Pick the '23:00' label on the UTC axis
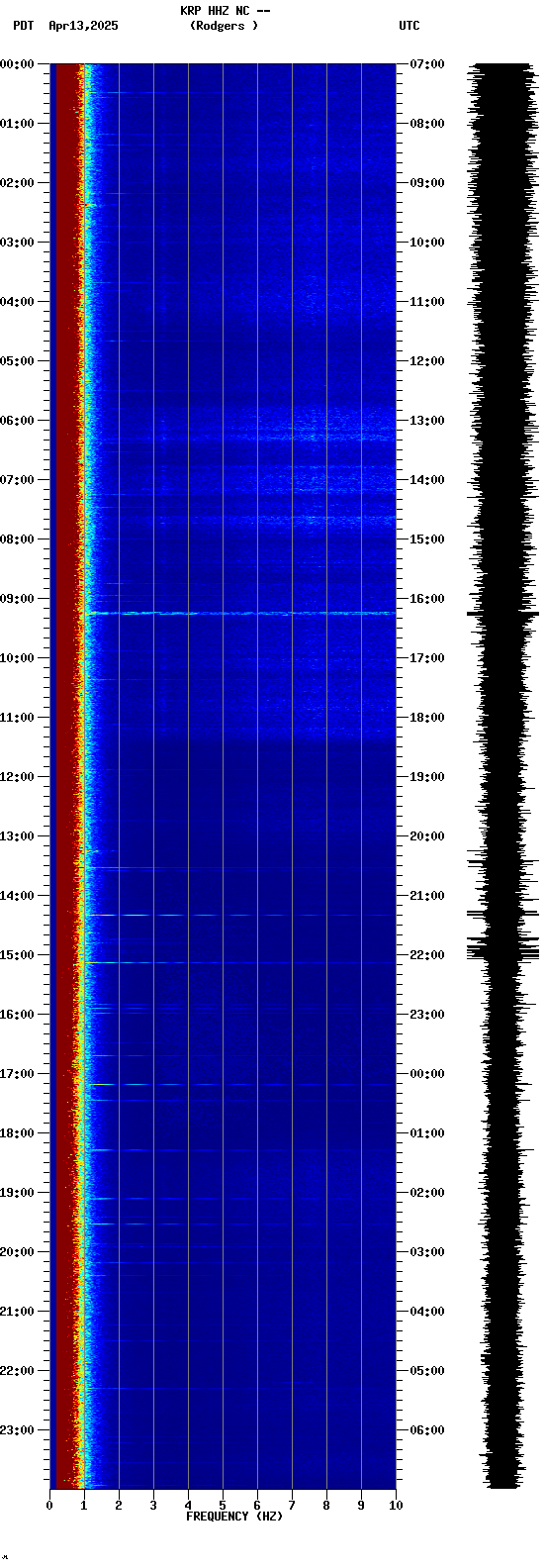 (427, 1015)
